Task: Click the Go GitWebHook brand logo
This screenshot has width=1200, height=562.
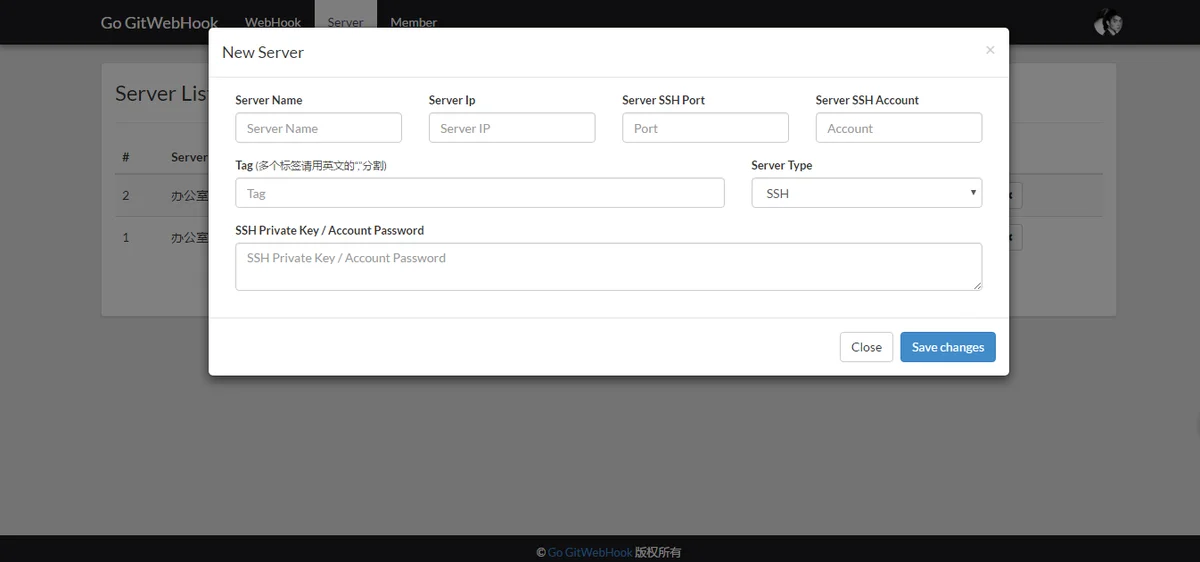Action: [x=159, y=22]
